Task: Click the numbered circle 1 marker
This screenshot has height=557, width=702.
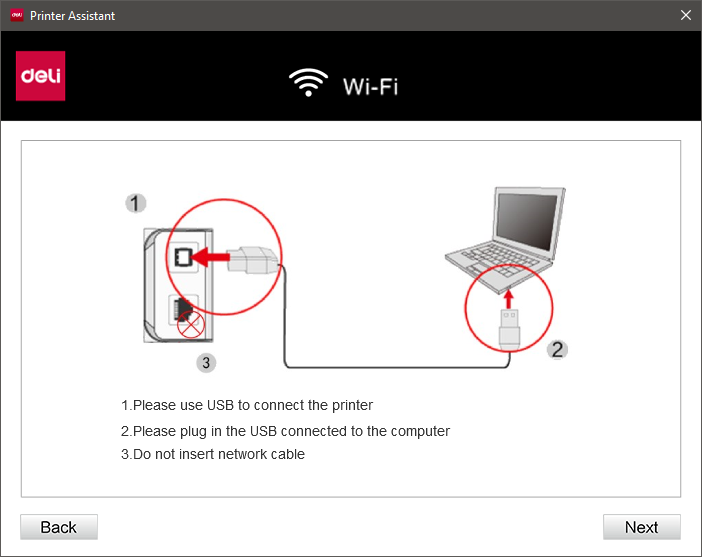Action: click(135, 203)
